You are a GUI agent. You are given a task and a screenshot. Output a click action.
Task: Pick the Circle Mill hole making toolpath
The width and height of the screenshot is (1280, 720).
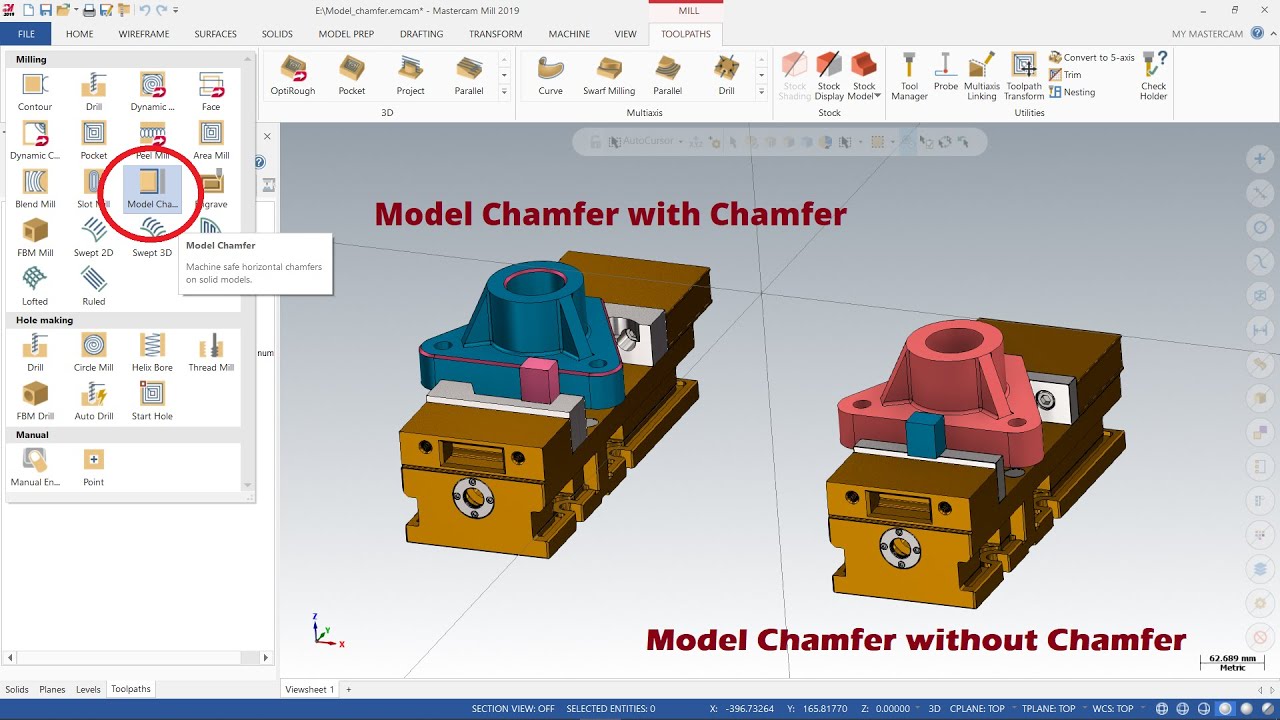(x=93, y=353)
